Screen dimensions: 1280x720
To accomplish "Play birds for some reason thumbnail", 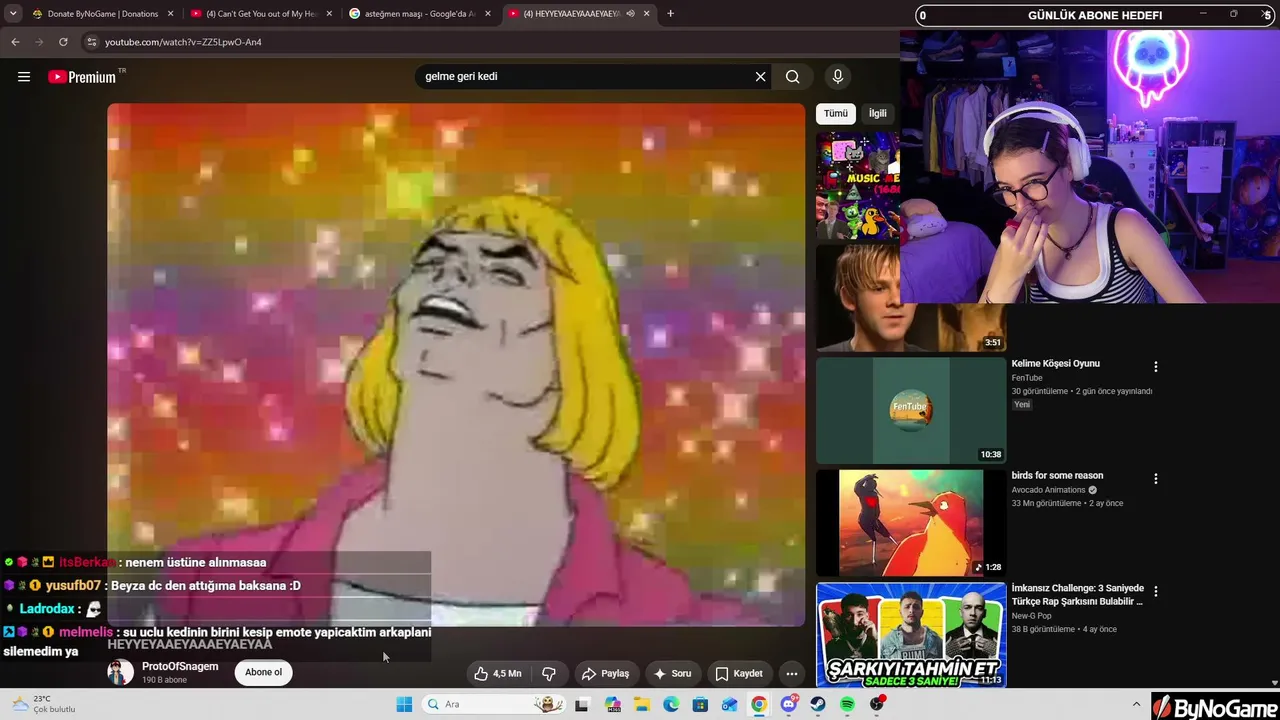I will tap(911, 522).
